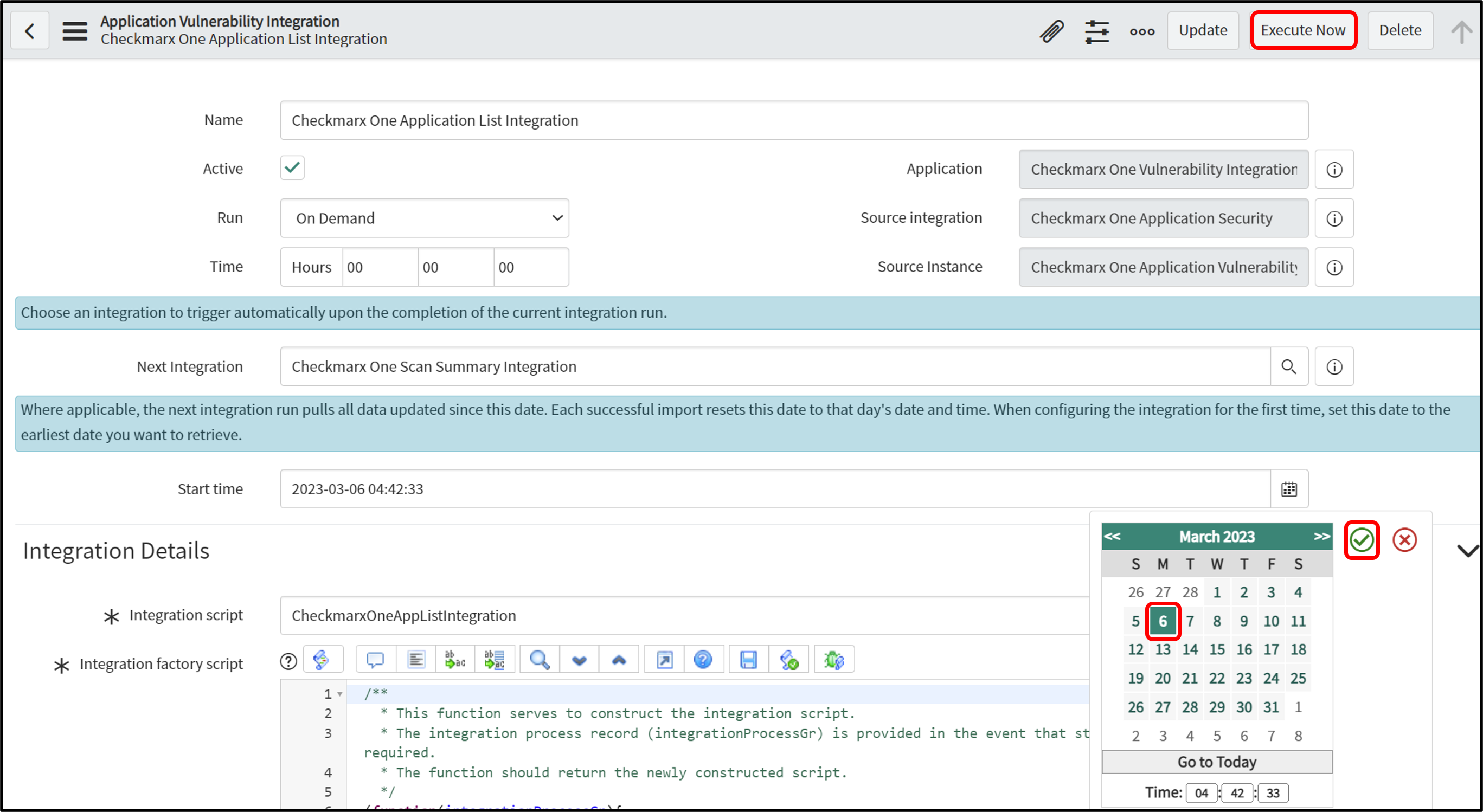The image size is (1483, 812).
Task: Show info for the Application field
Action: click(1334, 169)
